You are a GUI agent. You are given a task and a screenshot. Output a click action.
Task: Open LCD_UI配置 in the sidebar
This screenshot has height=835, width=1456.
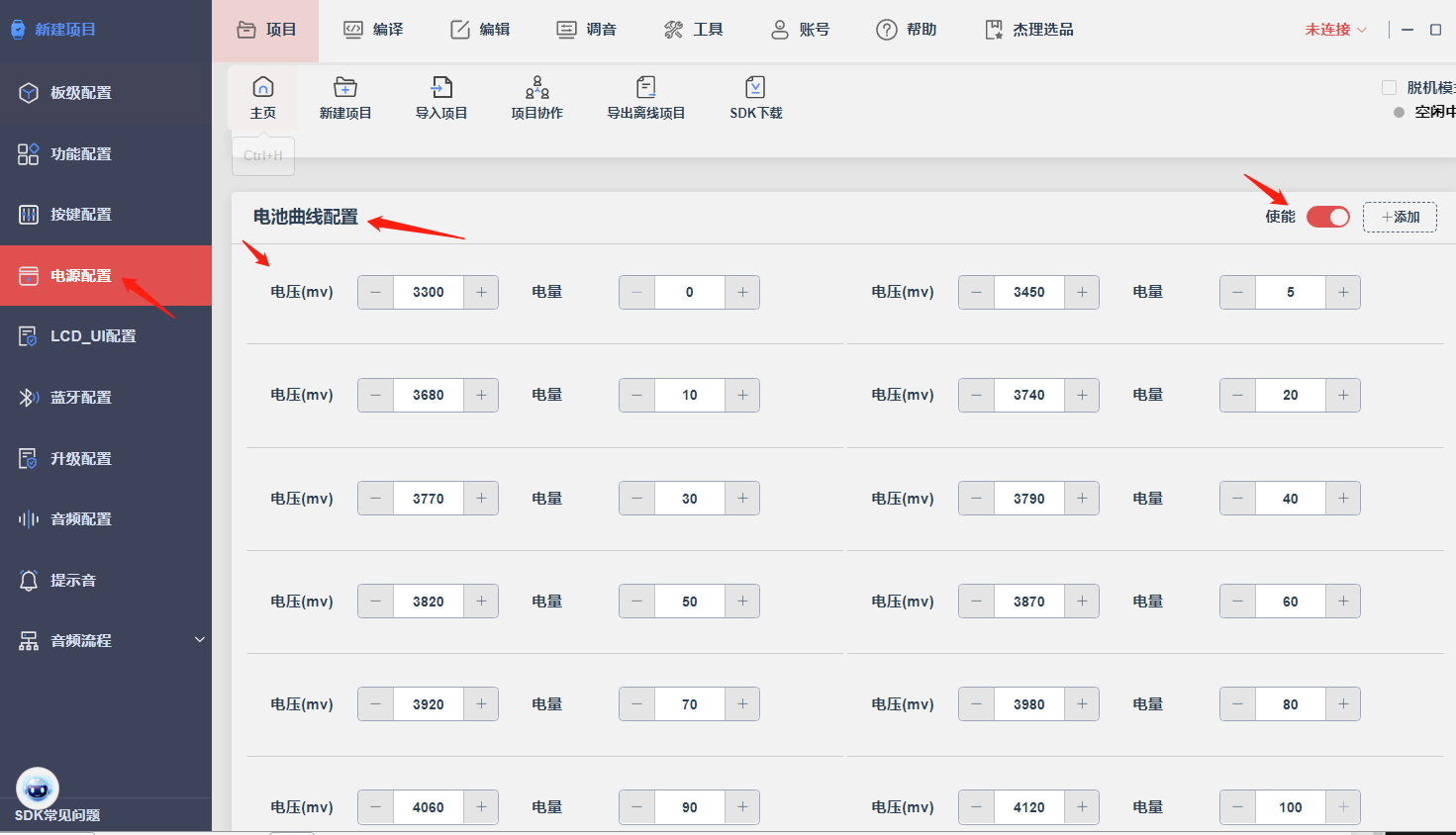pyautogui.click(x=106, y=336)
